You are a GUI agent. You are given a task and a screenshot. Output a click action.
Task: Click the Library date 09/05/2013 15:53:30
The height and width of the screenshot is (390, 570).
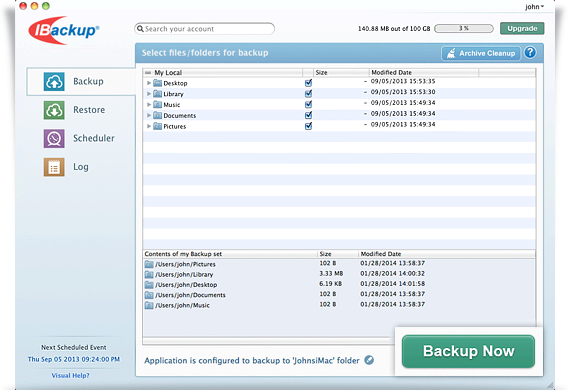403,92
